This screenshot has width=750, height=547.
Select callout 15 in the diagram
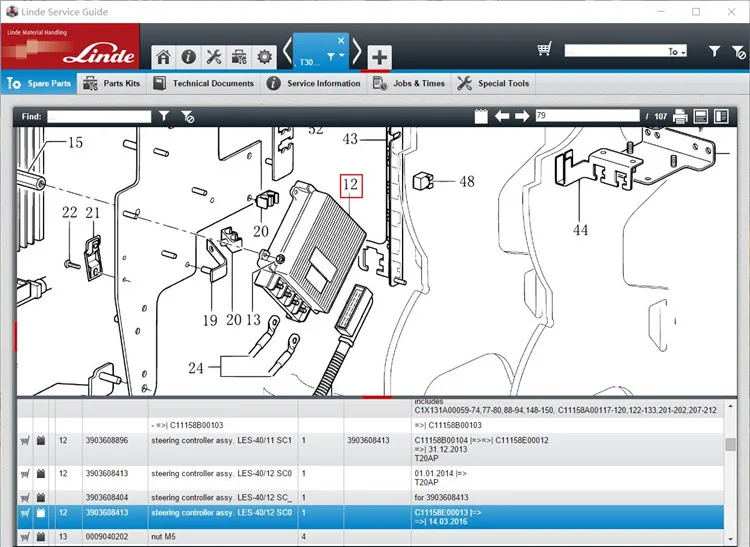tap(76, 142)
